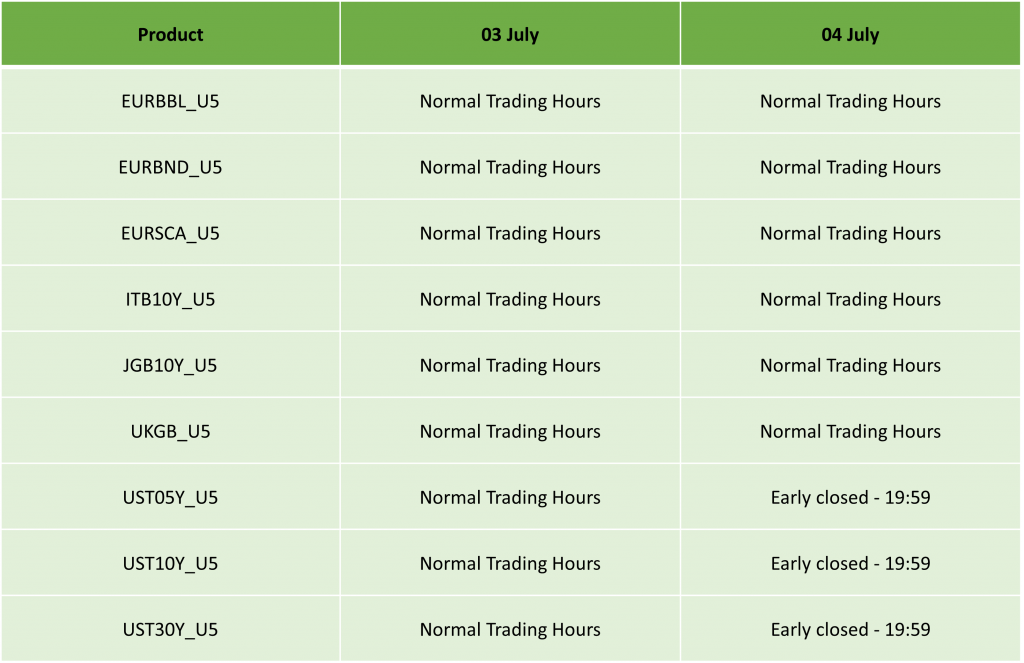Click the EURSCA_U5 product name
The height and width of the screenshot is (663, 1024).
(x=170, y=233)
